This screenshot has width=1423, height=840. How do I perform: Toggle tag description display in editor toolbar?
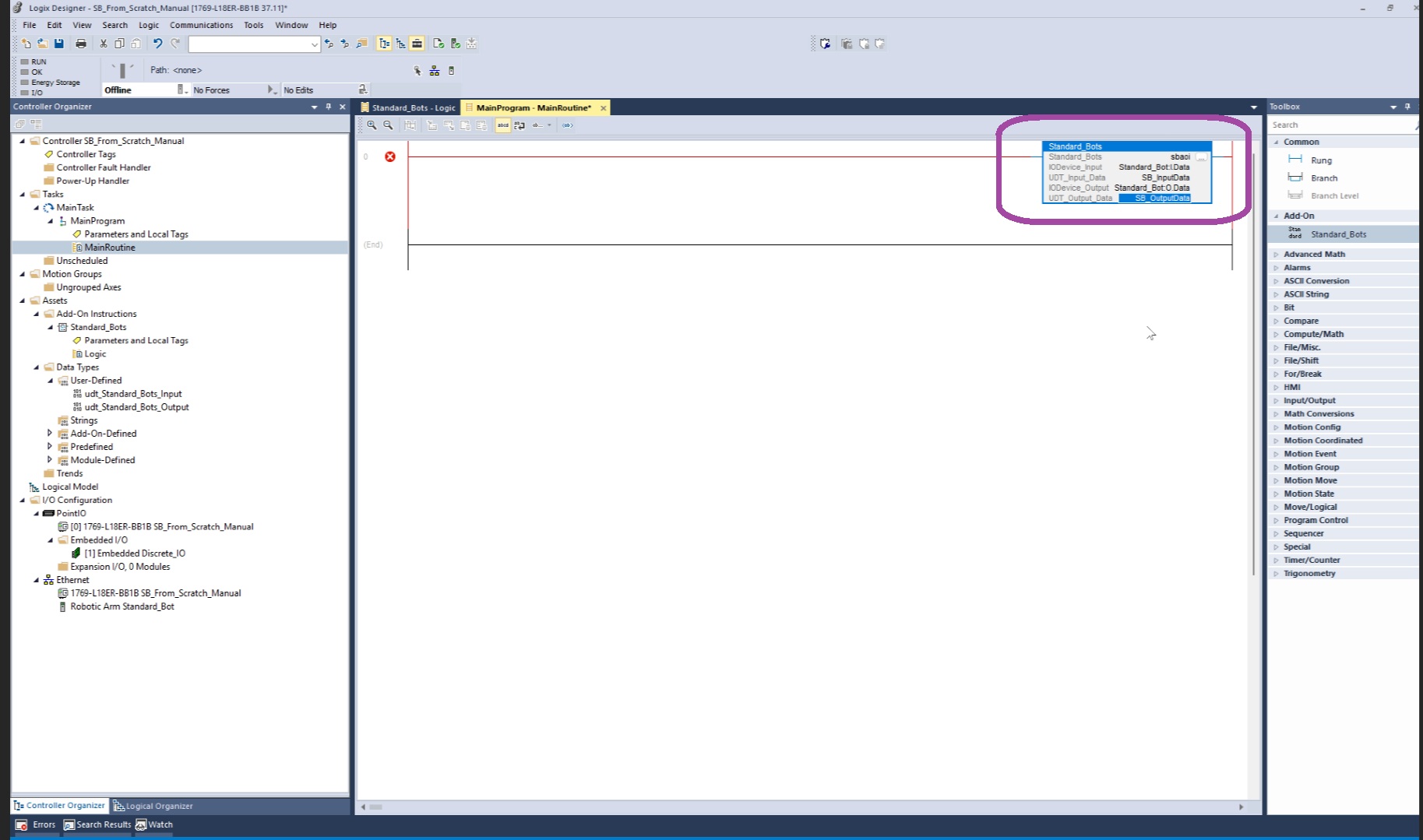[502, 125]
